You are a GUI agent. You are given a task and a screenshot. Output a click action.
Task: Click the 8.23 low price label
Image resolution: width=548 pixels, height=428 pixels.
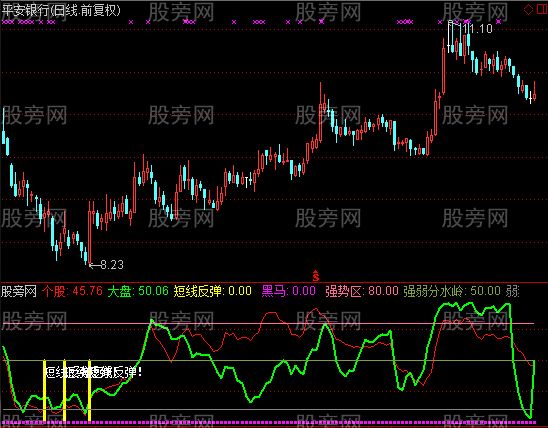(x=112, y=264)
